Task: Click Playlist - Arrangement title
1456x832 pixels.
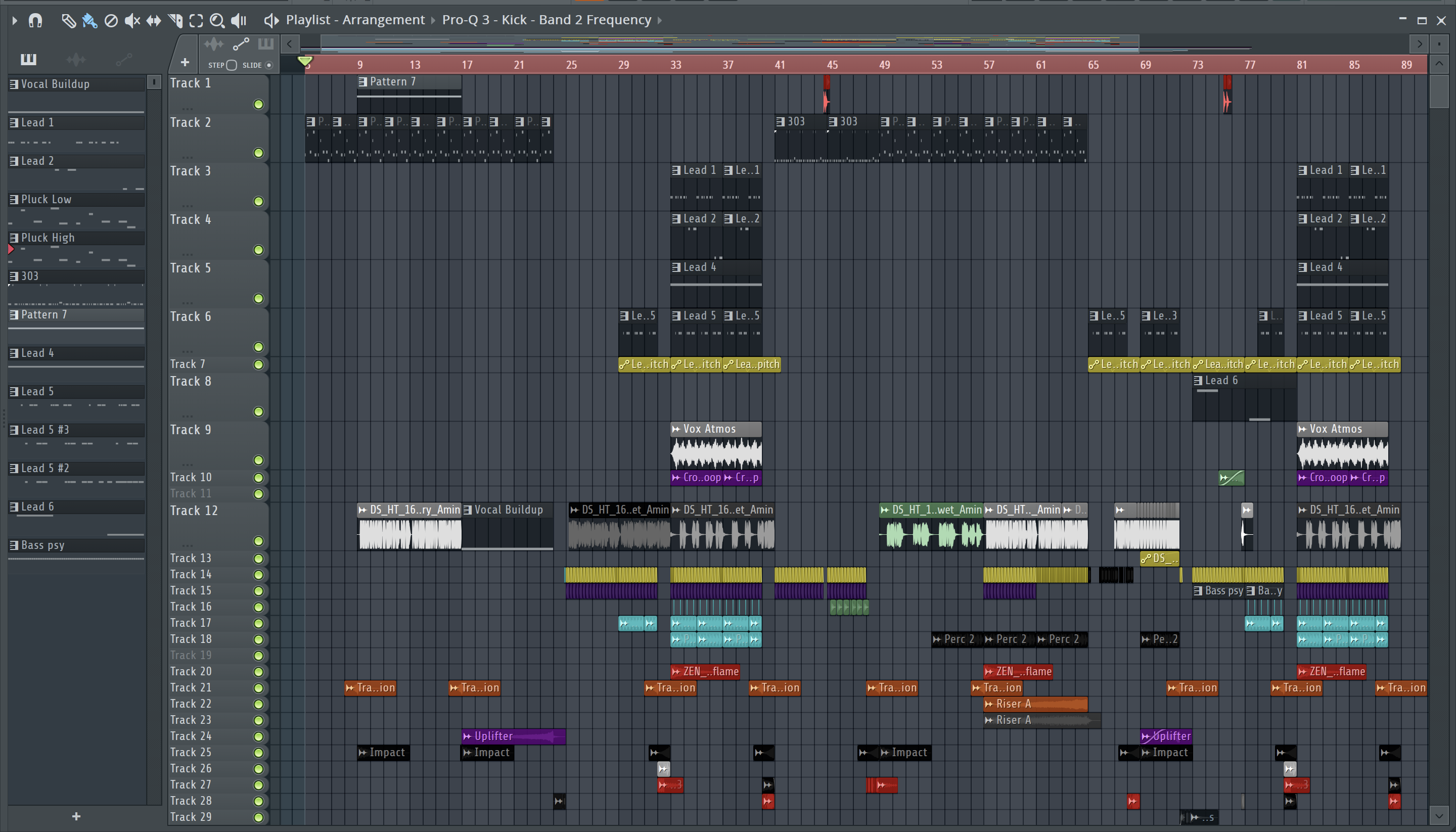Action: point(355,20)
